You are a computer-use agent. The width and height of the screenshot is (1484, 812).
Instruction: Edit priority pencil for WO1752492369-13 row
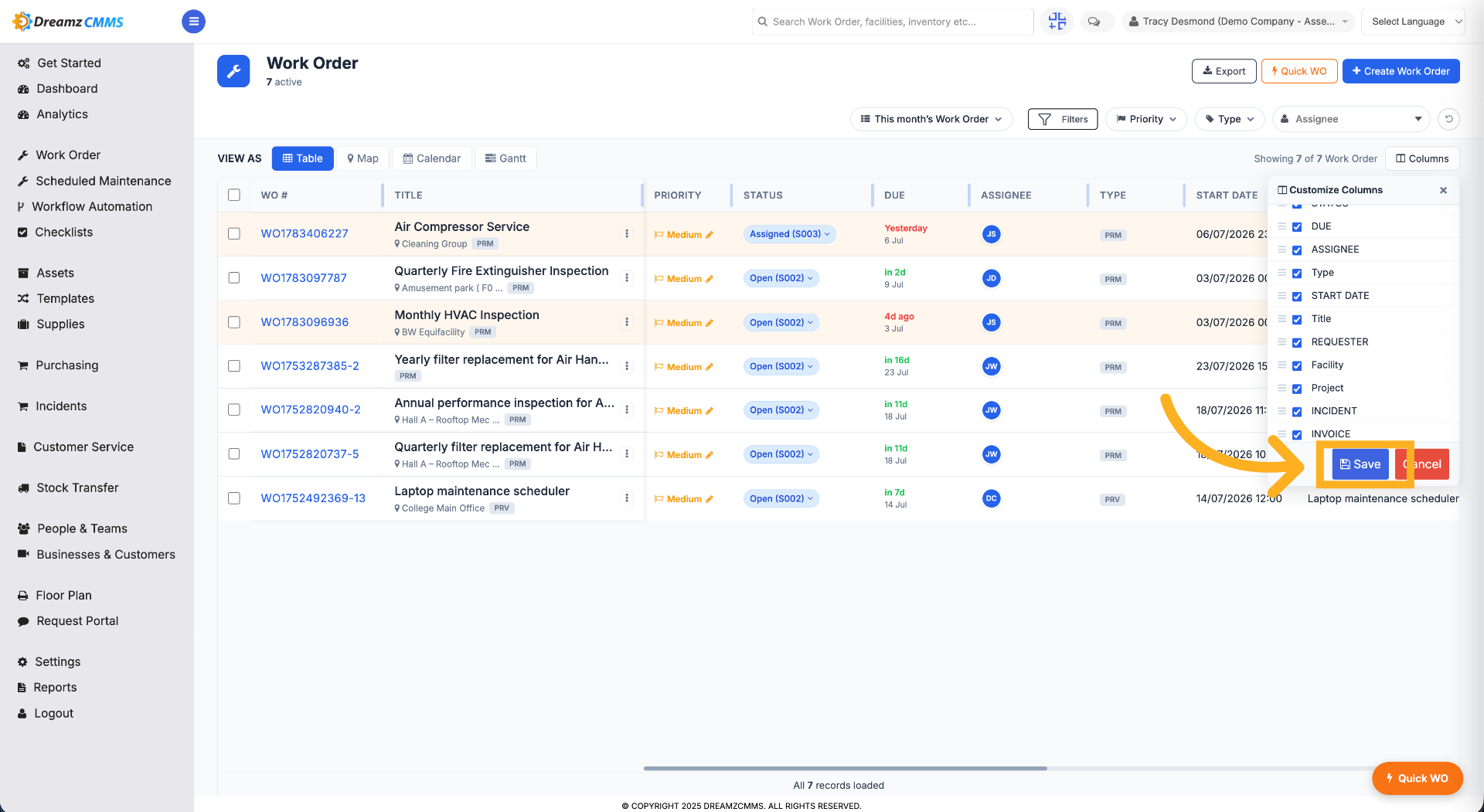[x=710, y=499]
